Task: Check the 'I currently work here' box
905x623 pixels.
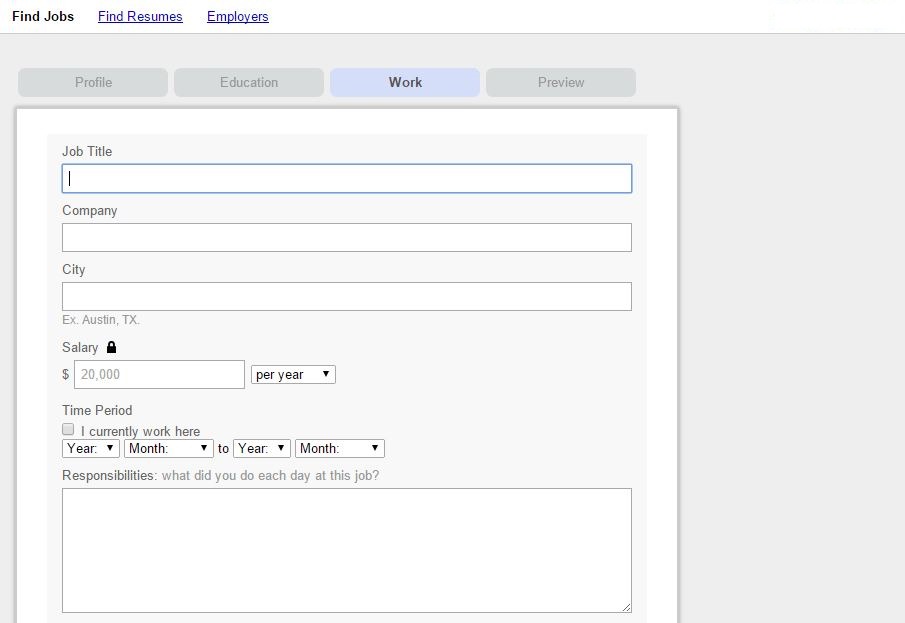Action: click(69, 430)
